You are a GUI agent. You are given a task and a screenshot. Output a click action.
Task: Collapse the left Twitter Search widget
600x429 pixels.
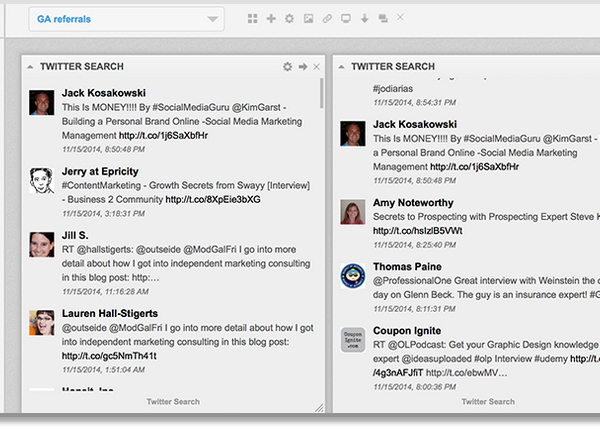pos(30,67)
